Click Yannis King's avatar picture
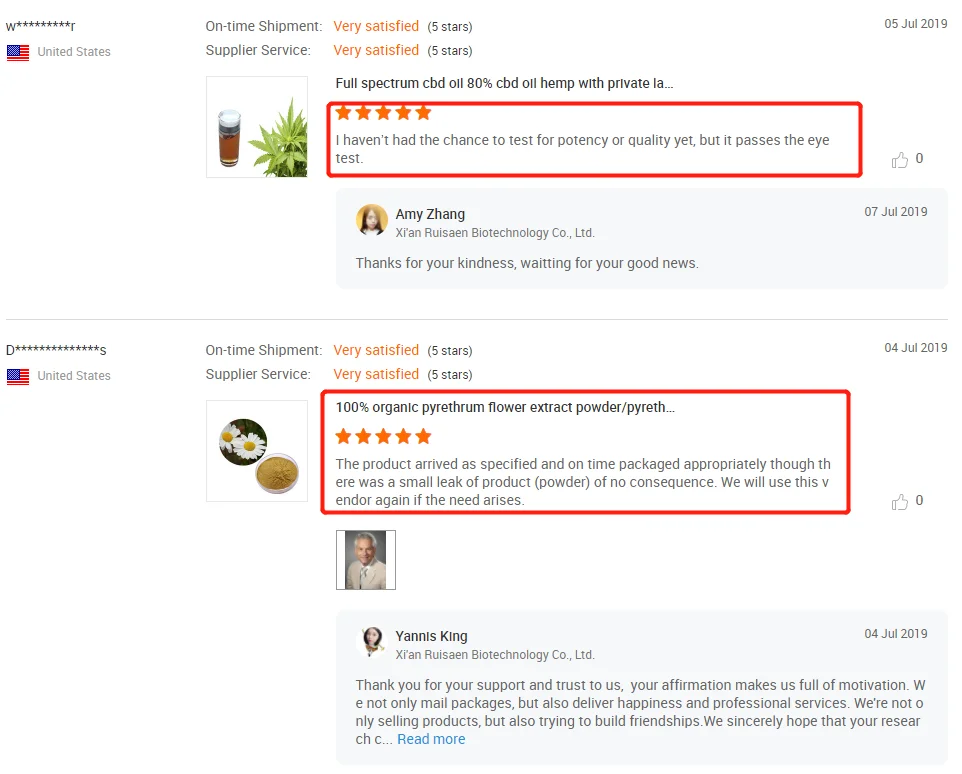This screenshot has height=774, width=962. click(372, 642)
